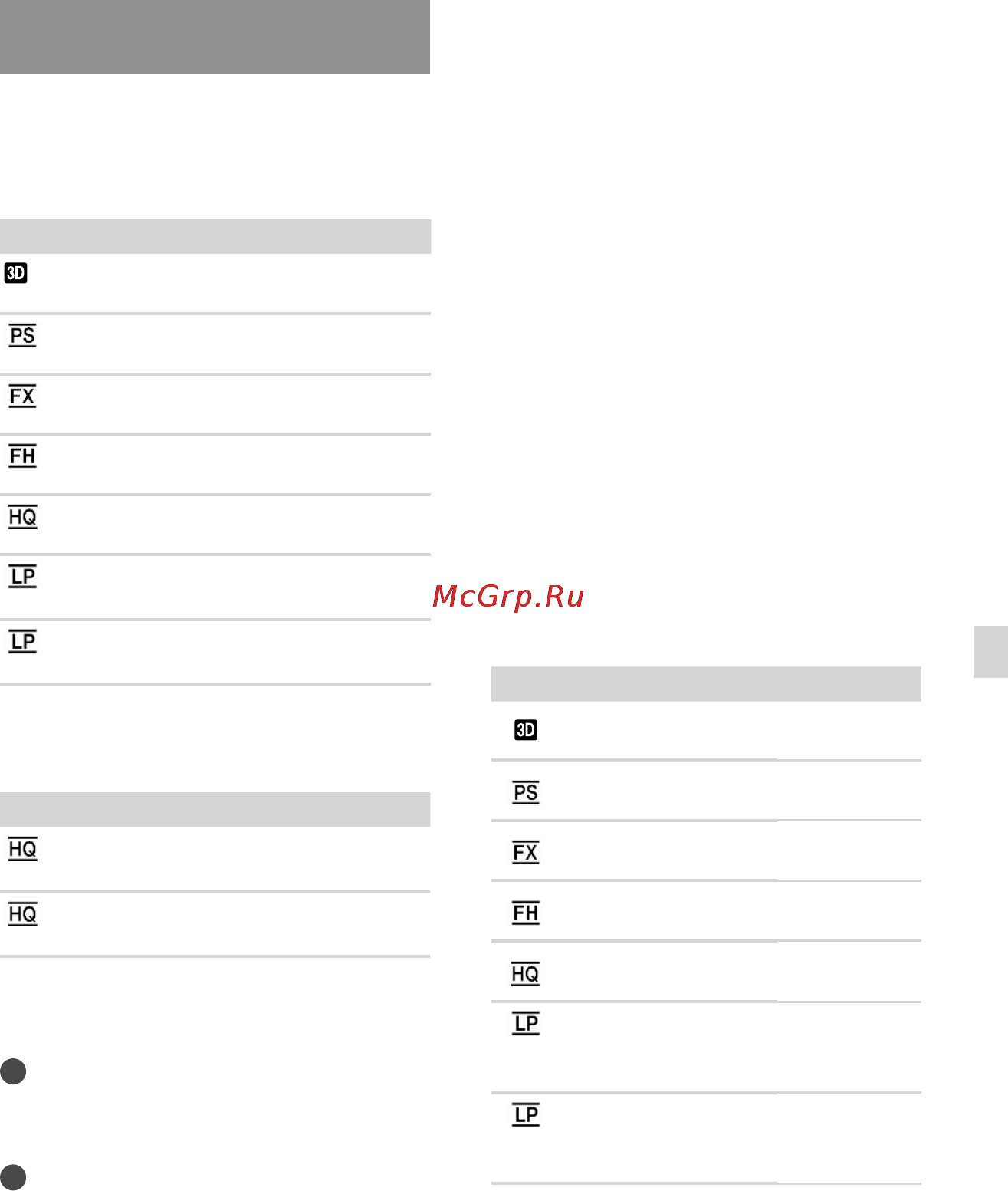1008x1191 pixels.
Task: Select the lower LP icon in left table
Action: [22, 641]
